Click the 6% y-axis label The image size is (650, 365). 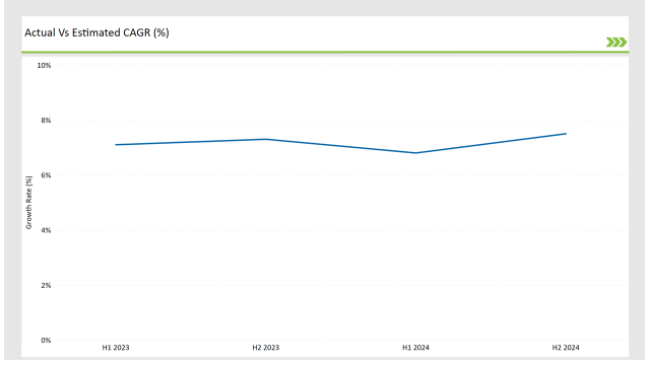pyautogui.click(x=46, y=175)
